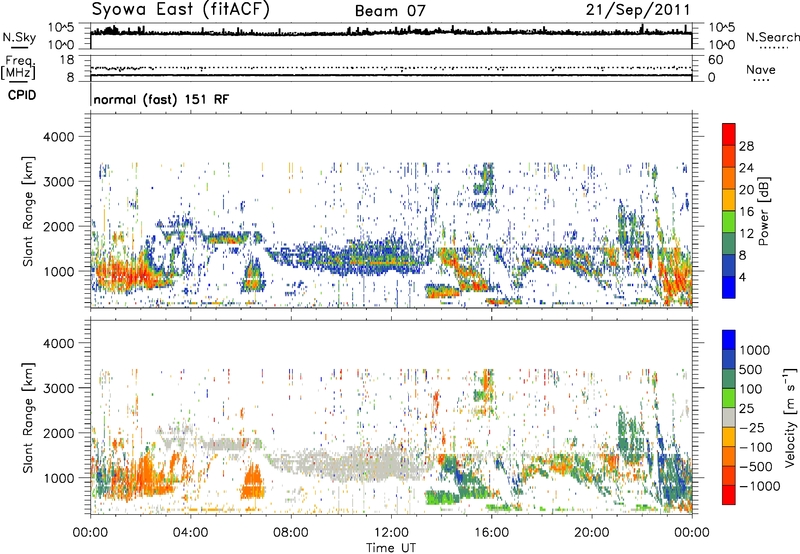The image size is (800, 554).
Task: Click 'Slant Range [km]' label of velocity panel
Action: pyautogui.click(x=28, y=417)
